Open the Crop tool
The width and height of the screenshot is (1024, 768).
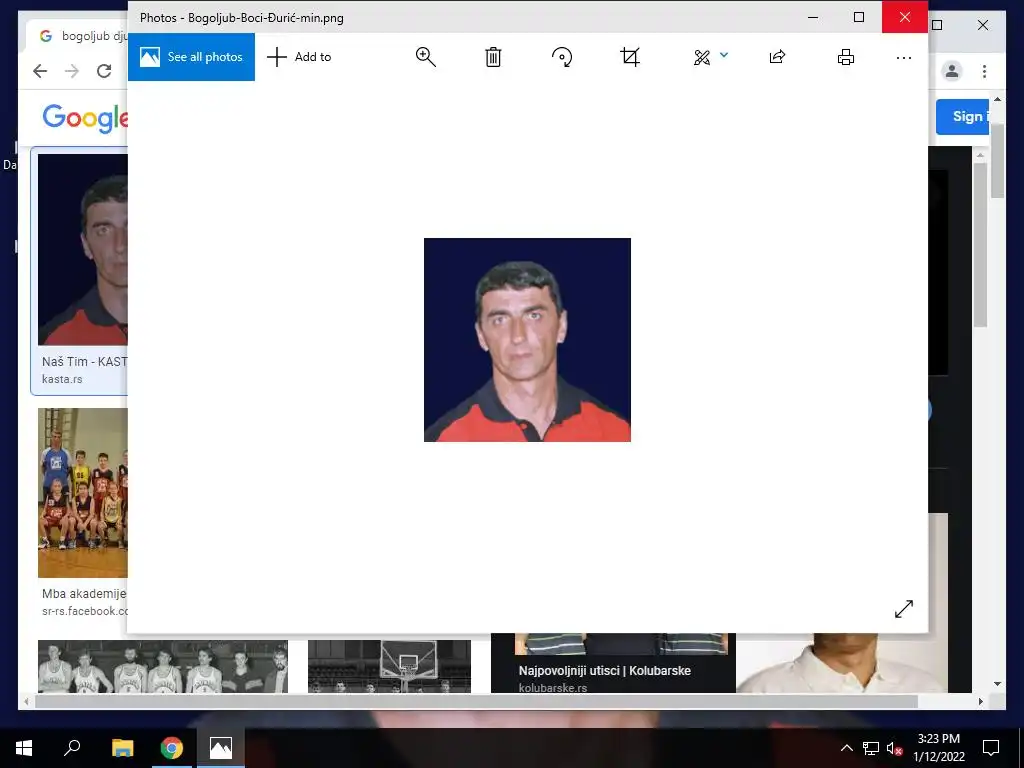coord(630,57)
